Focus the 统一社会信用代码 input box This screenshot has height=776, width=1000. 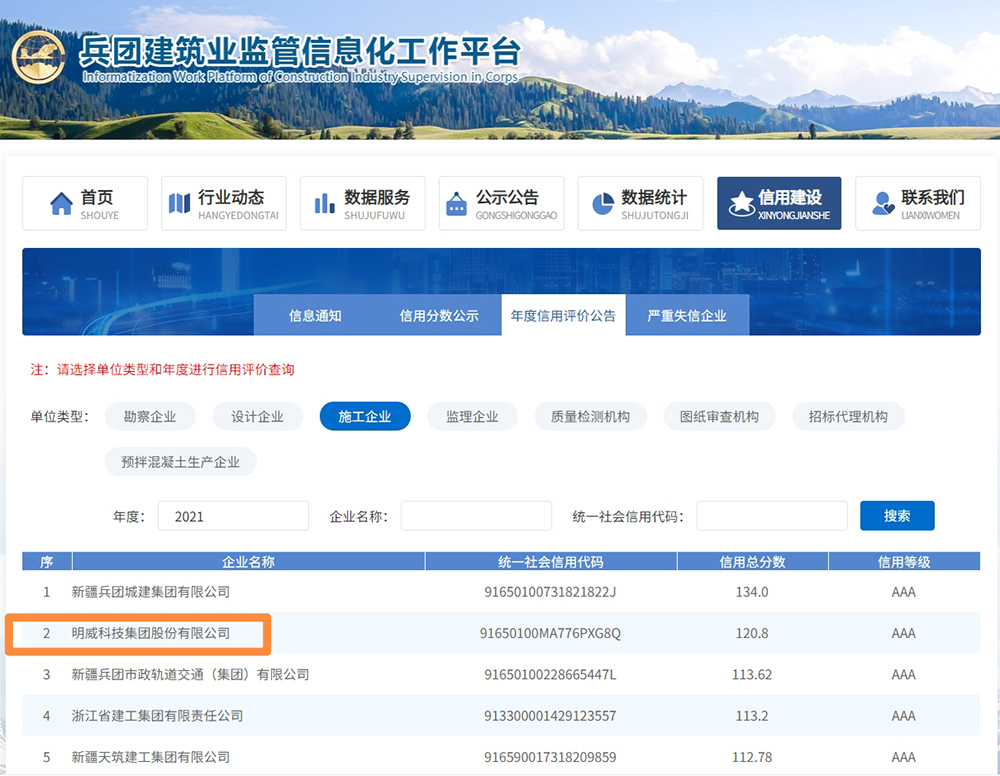[772, 516]
